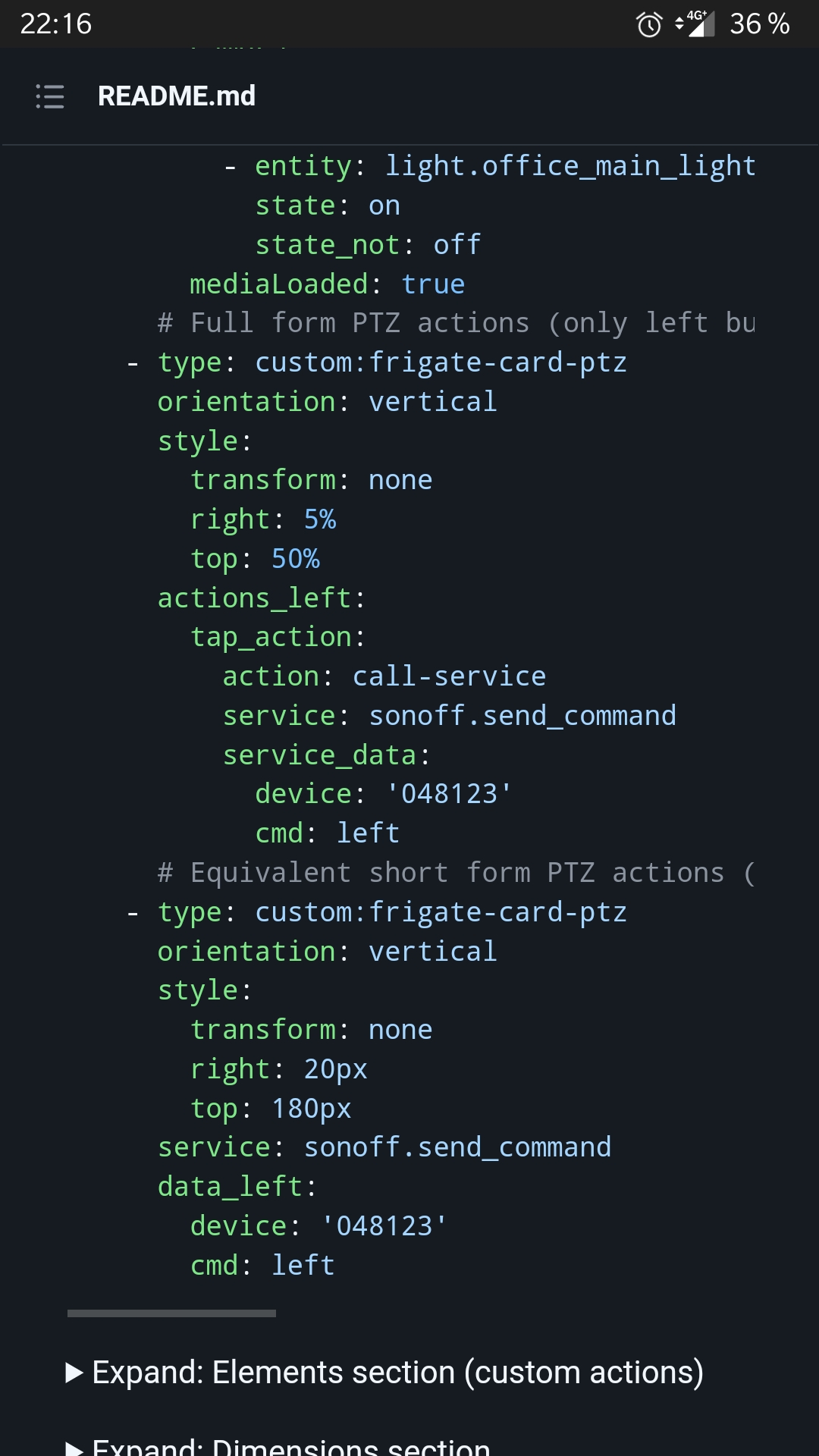The height and width of the screenshot is (1456, 819).
Task: Tap the 4G signal strength icon
Action: (x=695, y=24)
